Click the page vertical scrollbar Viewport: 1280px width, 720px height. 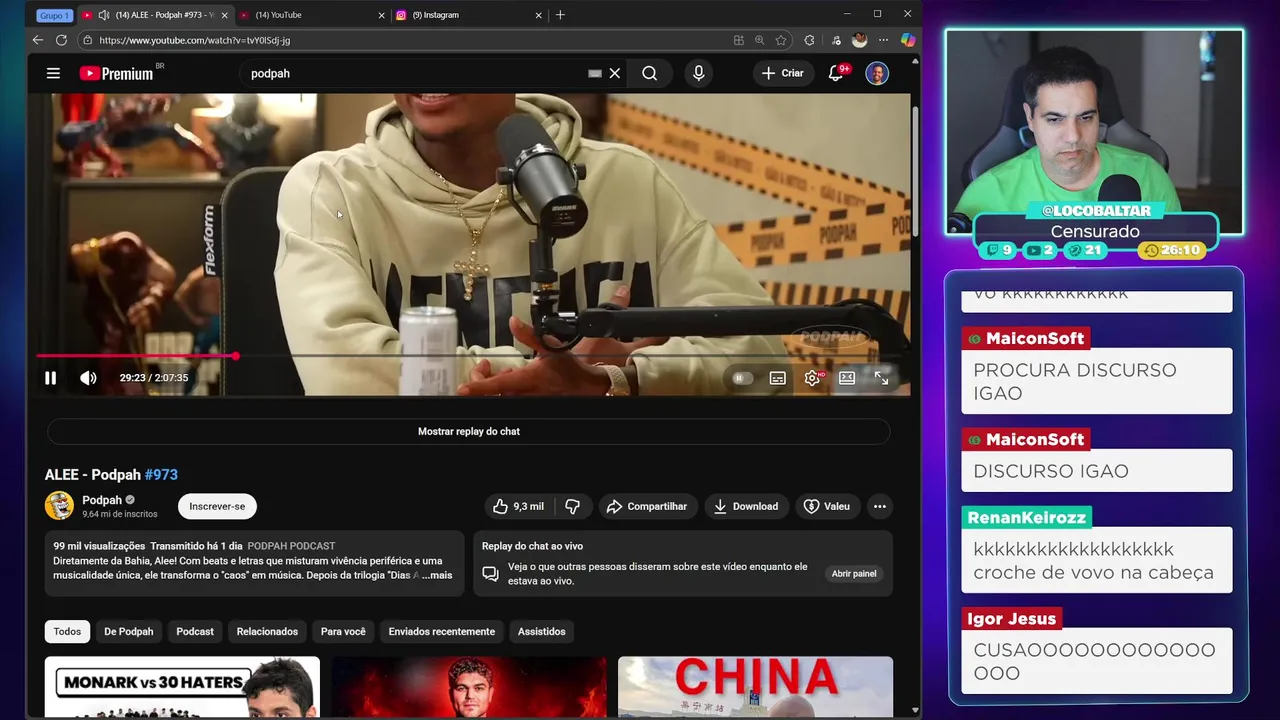click(x=916, y=170)
